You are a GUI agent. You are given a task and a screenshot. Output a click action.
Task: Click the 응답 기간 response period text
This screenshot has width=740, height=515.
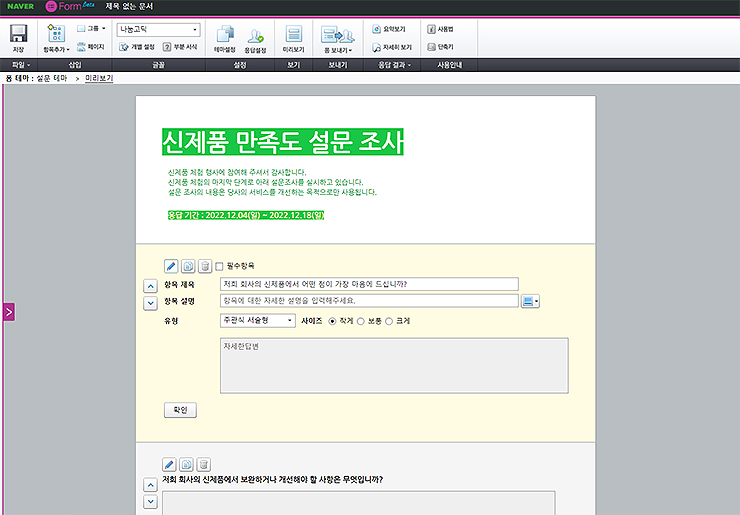pos(246,215)
